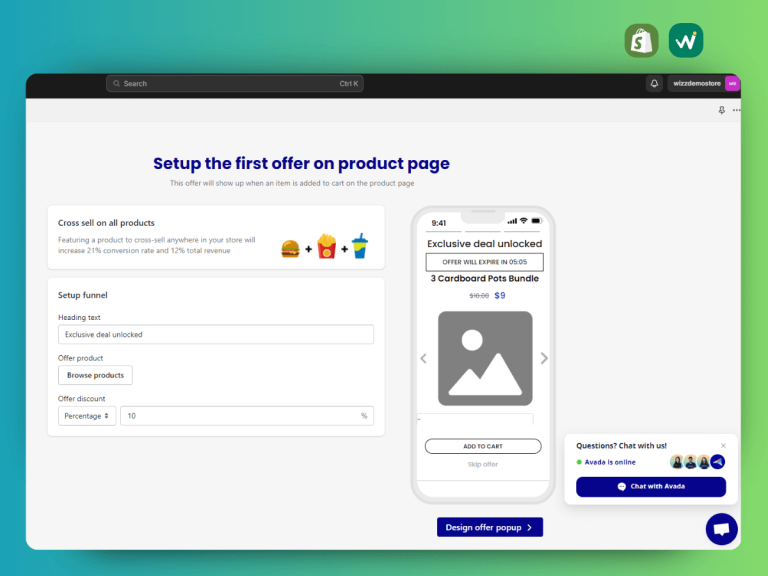
Task: Edit the Heading text field
Action: (x=216, y=335)
